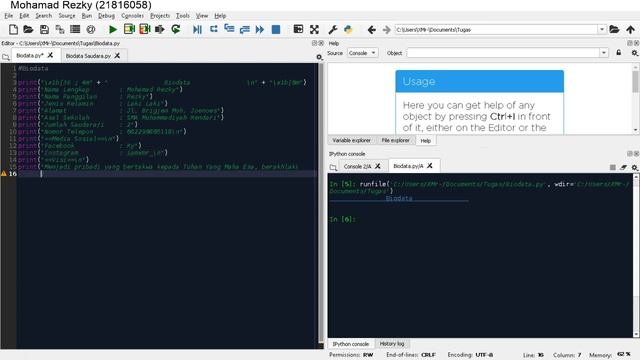
Task: Change to the parent directory
Action: [631, 29]
